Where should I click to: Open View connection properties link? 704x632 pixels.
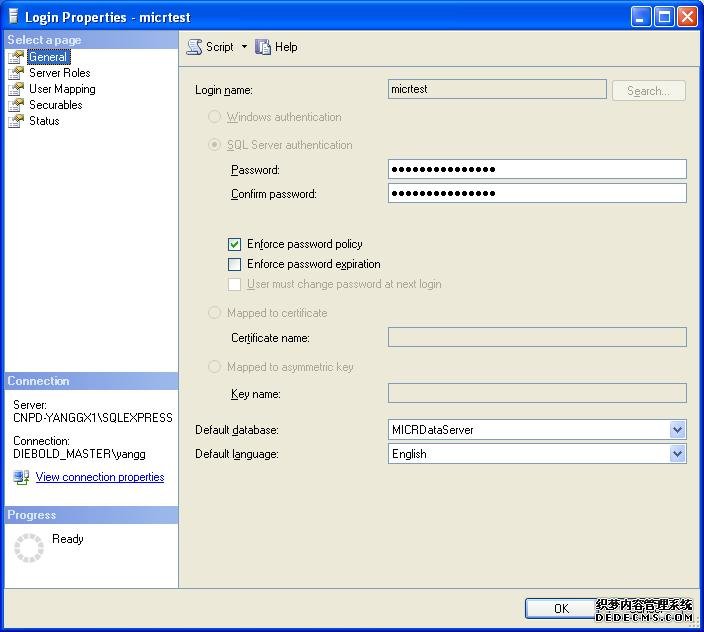pos(100,477)
